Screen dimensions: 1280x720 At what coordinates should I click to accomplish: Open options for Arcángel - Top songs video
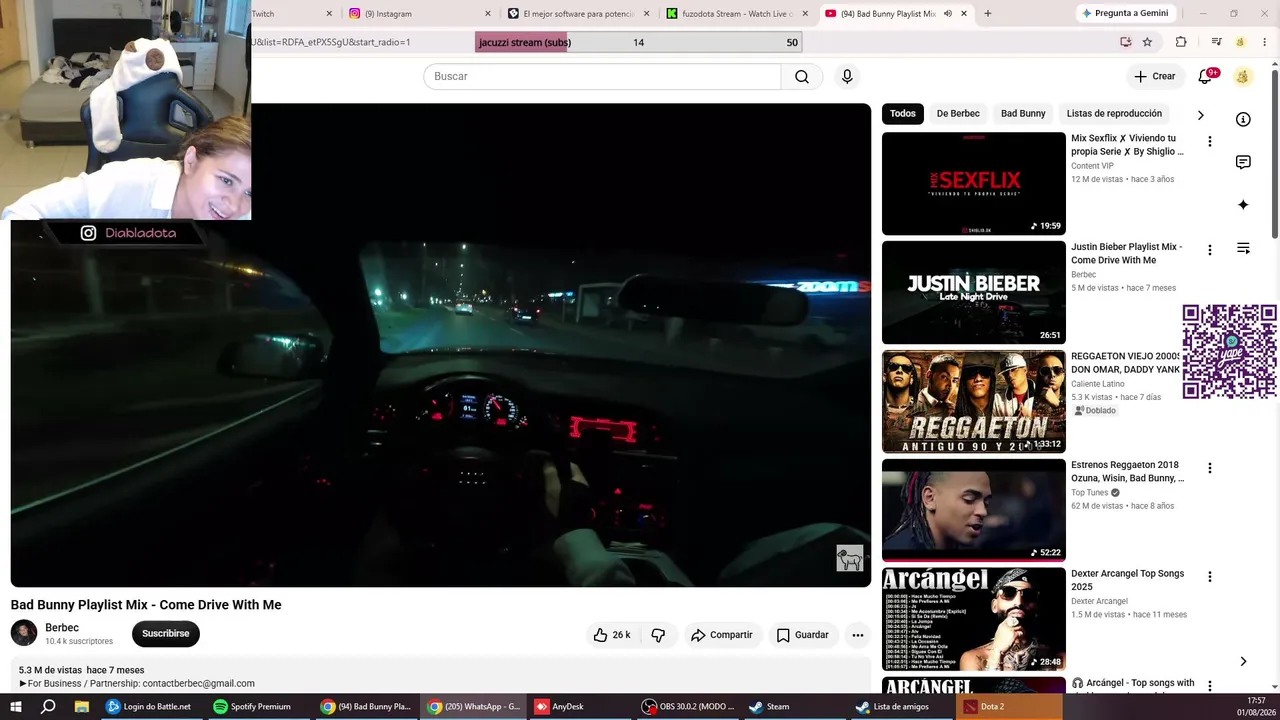pos(1209,686)
